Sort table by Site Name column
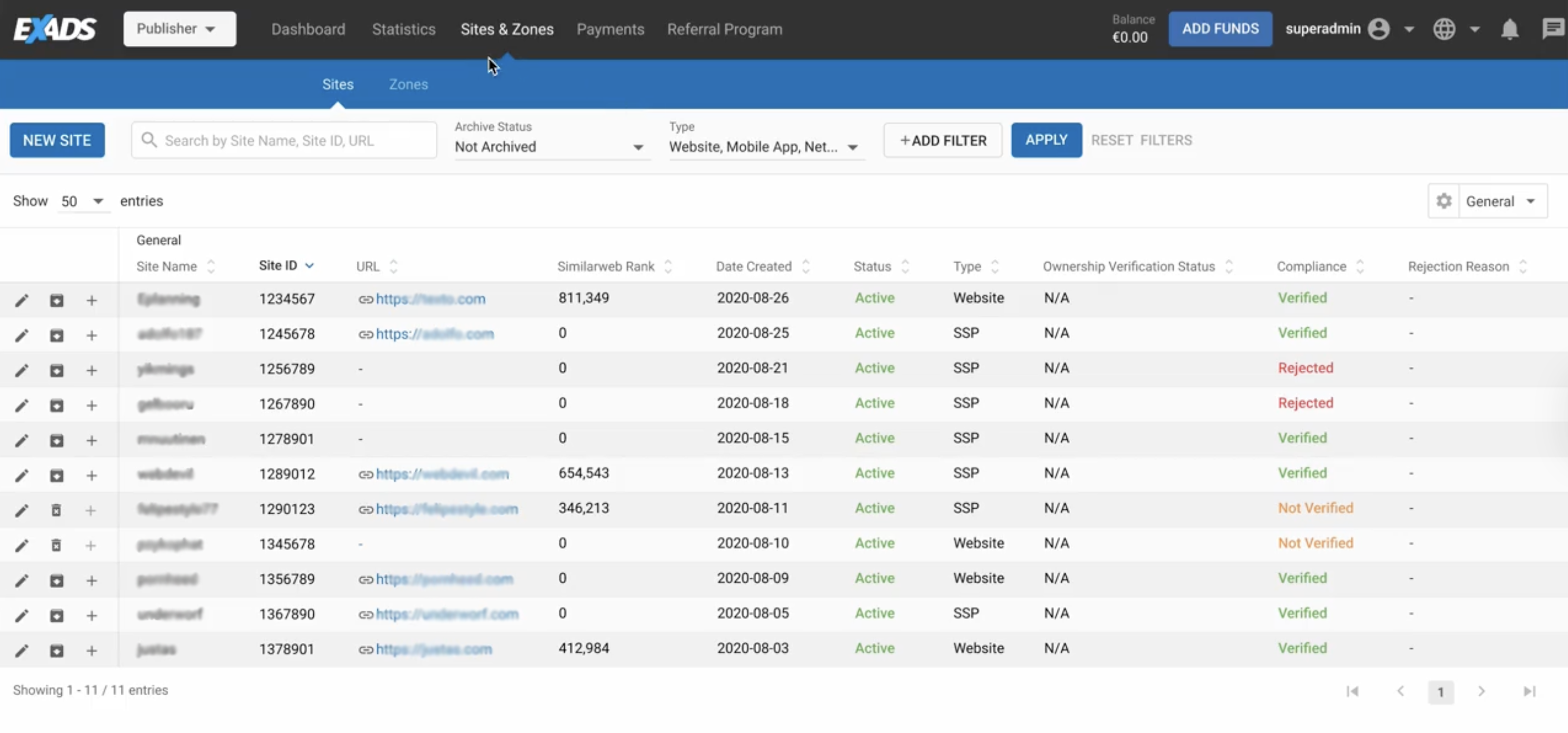Image resolution: width=1568 pixels, height=733 pixels. pos(175,266)
